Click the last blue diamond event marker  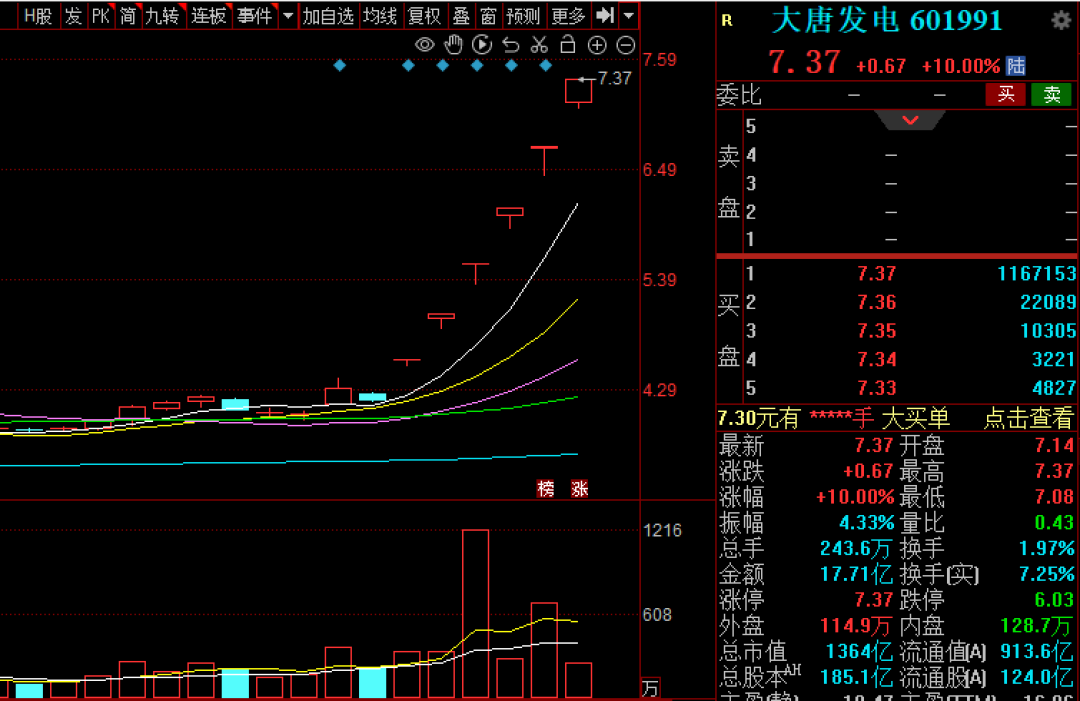[546, 65]
